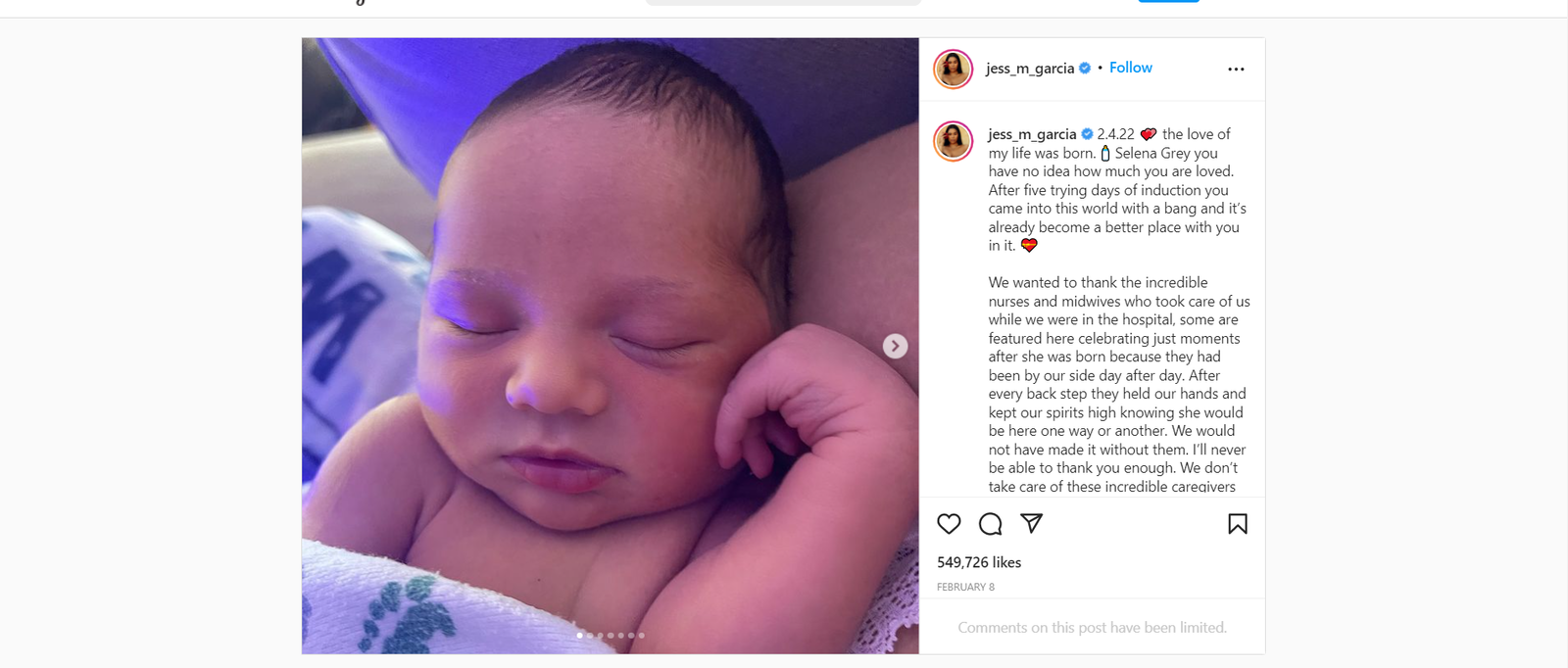The height and width of the screenshot is (668, 1568).
Task: Follow jess_m_garcia
Action: 1131,68
